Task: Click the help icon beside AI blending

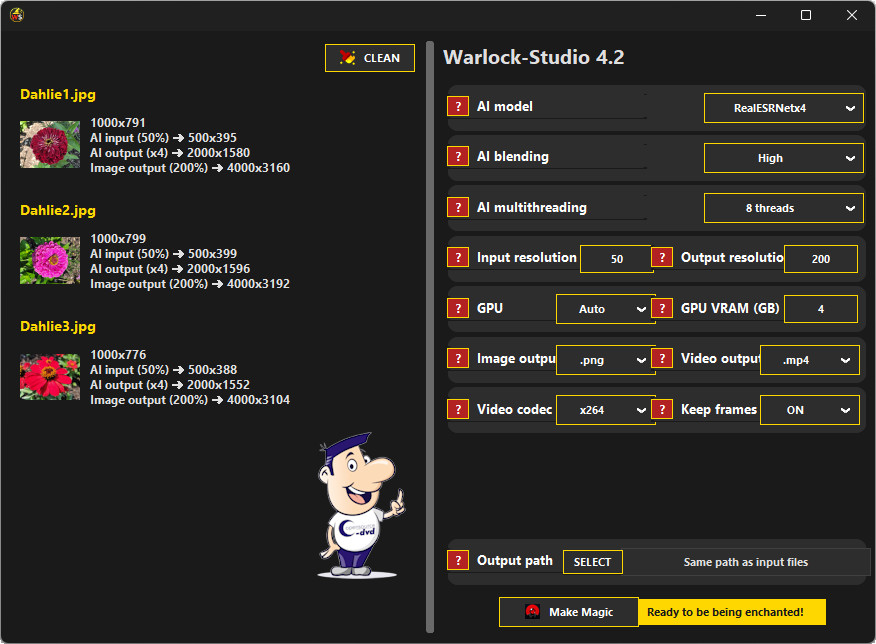Action: (x=458, y=157)
